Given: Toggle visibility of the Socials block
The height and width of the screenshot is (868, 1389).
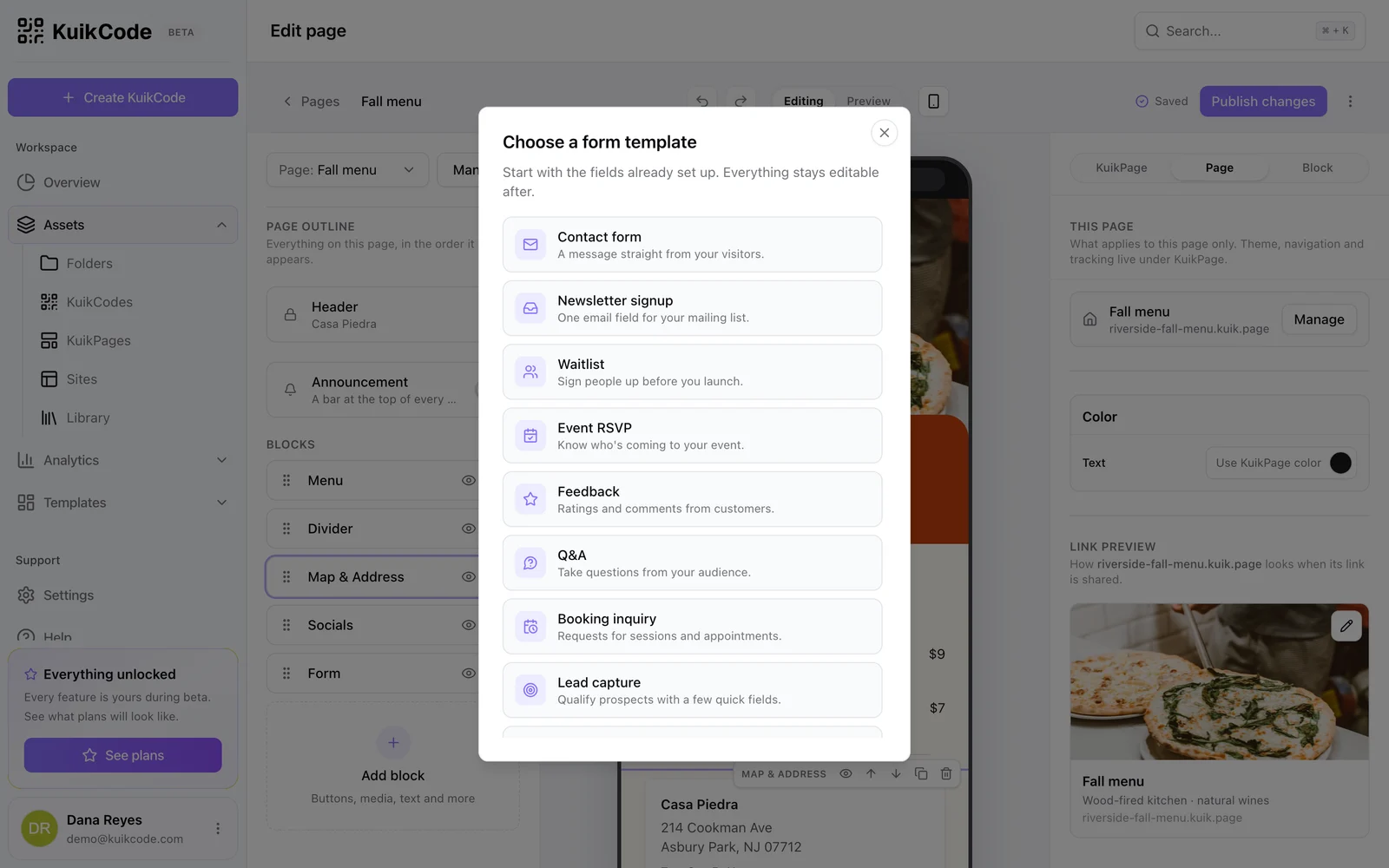Looking at the screenshot, I should (x=469, y=625).
